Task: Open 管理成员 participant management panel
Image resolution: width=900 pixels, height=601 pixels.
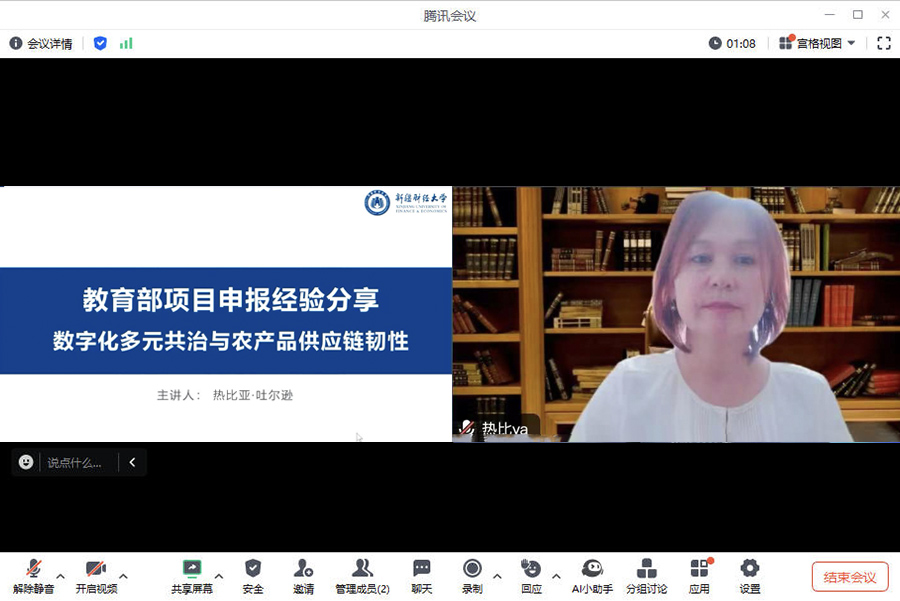Action: pyautogui.click(x=362, y=575)
